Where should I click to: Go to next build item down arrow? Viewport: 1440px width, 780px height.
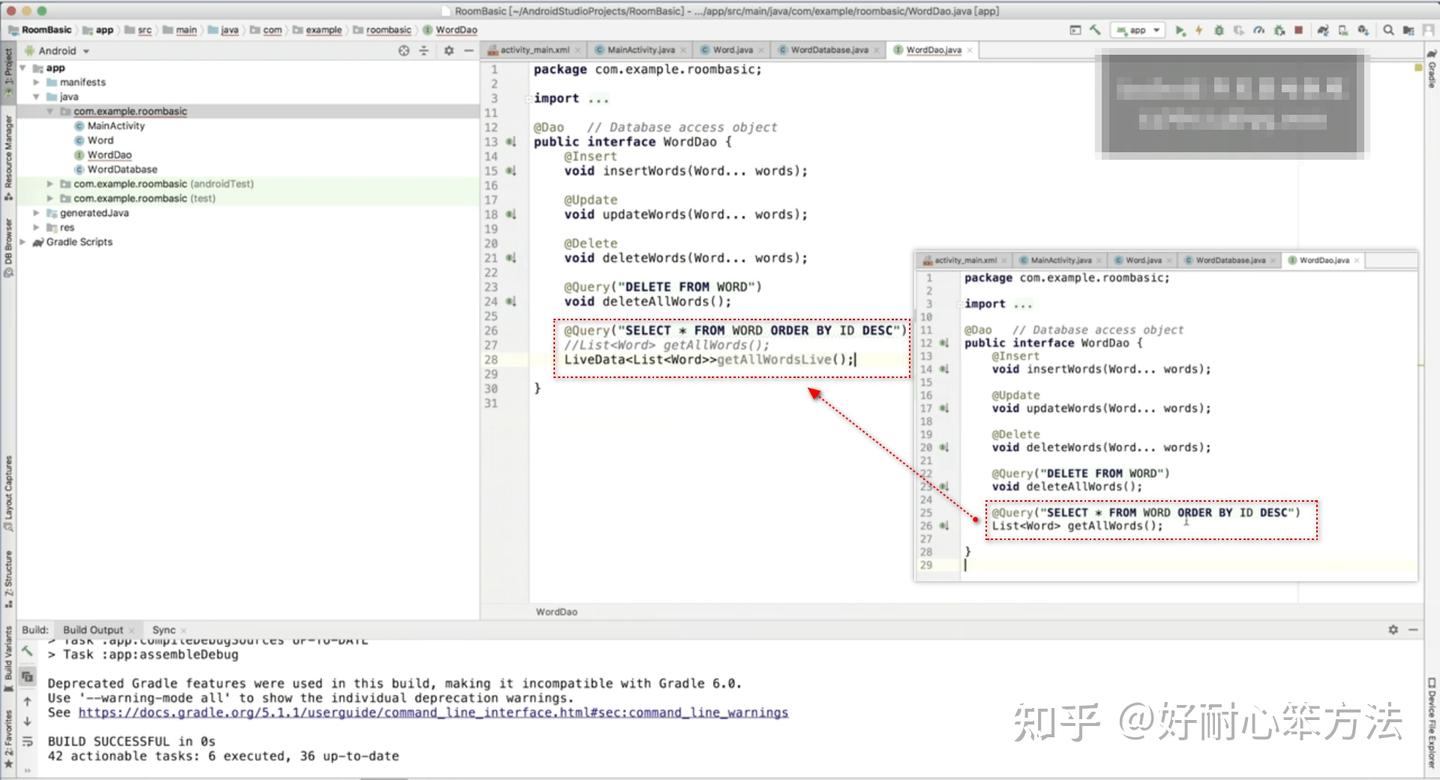coord(27,721)
